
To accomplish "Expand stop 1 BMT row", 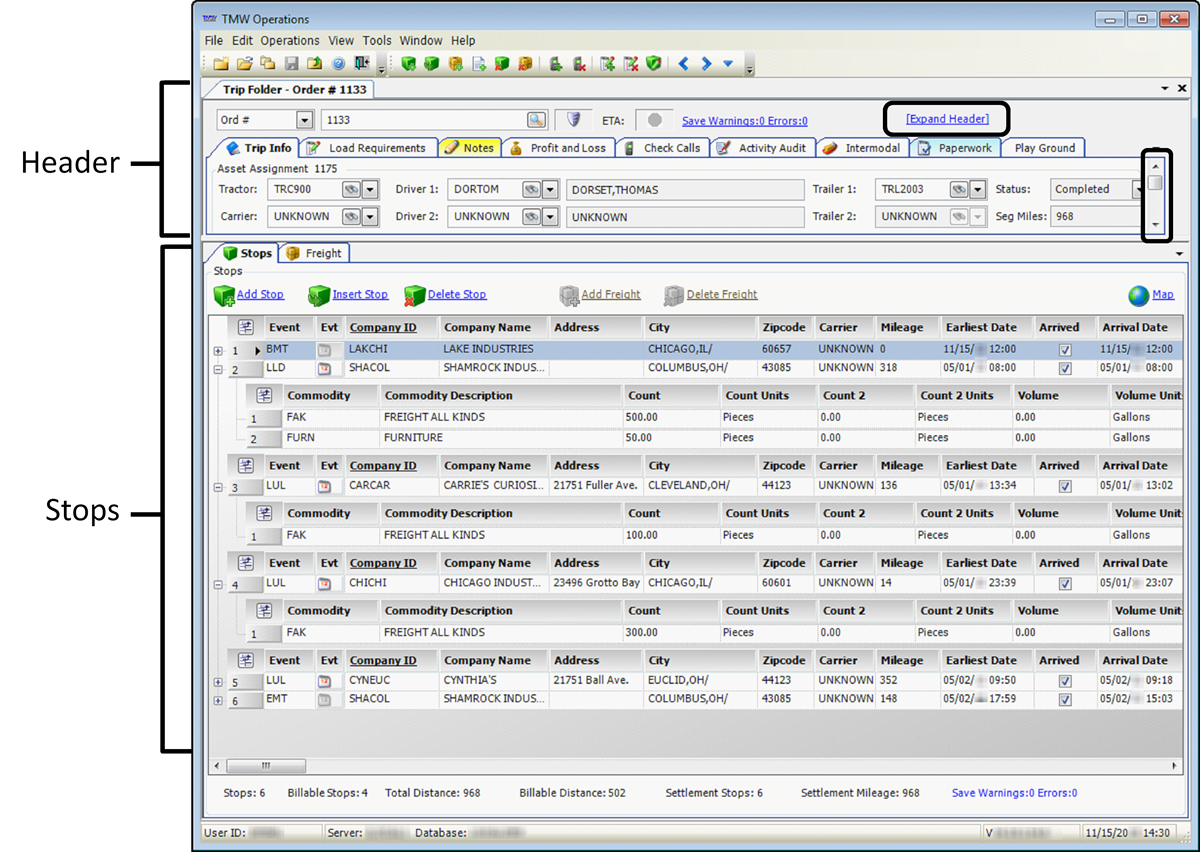I will coord(217,351).
